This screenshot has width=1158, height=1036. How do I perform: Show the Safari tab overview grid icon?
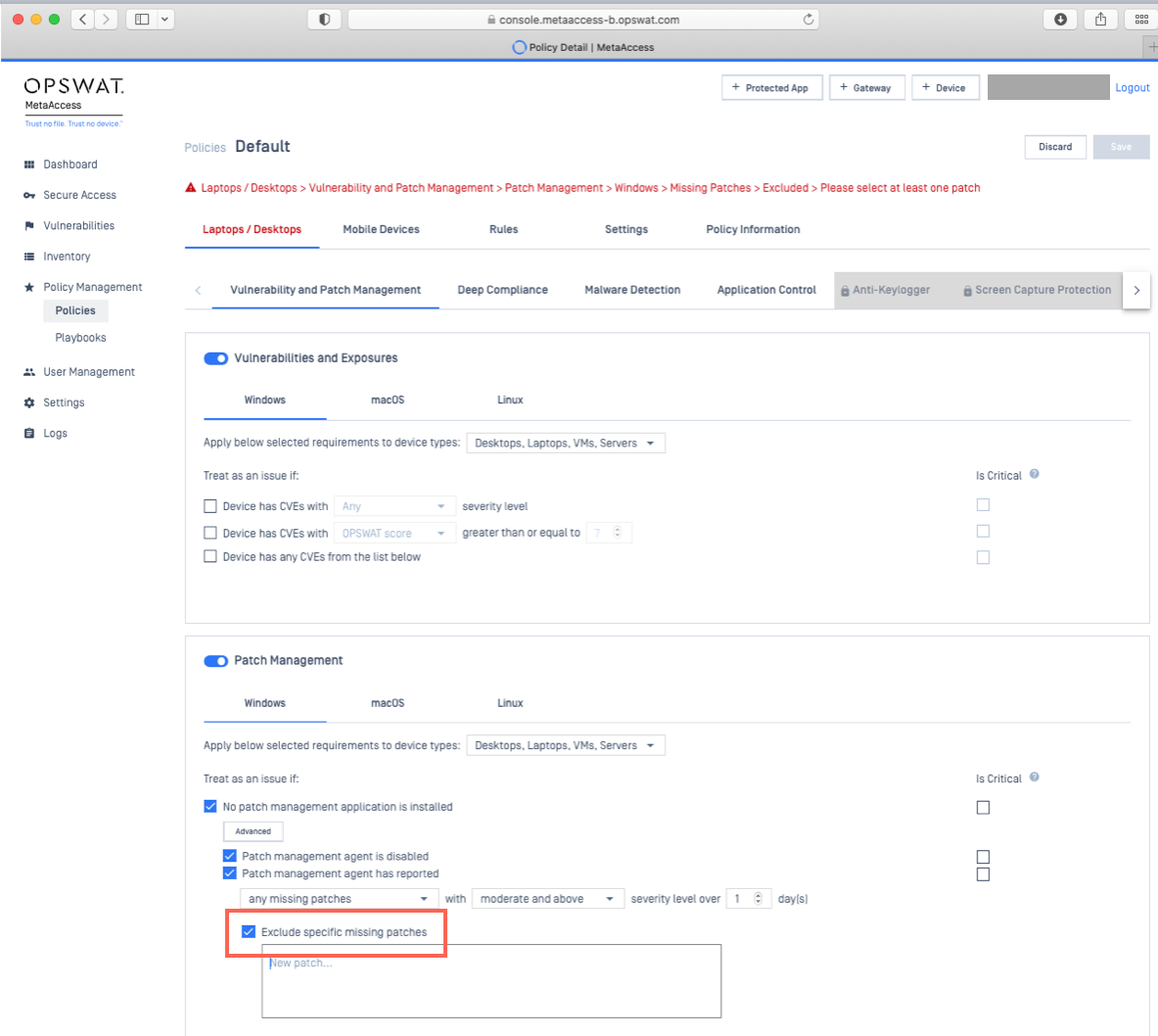[1141, 20]
